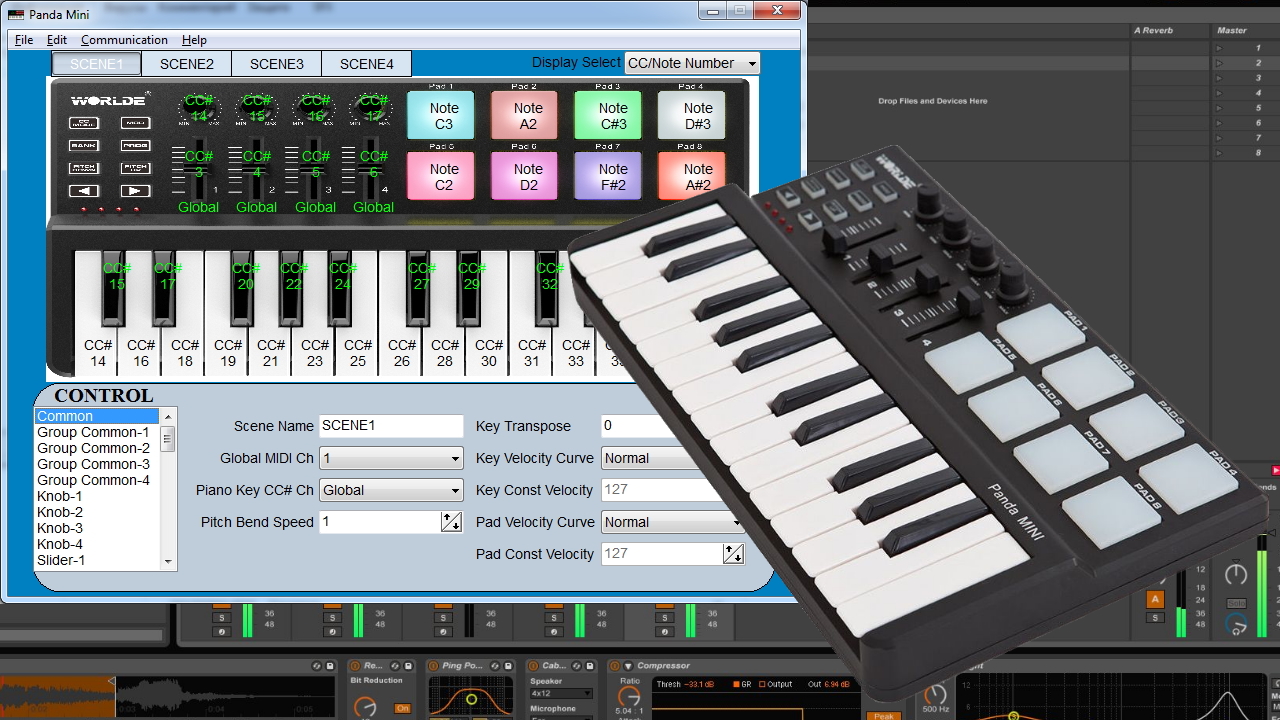Toggle the Ping Pong device power button in Ableton
Viewport: 1280px width, 720px height.
[433, 666]
